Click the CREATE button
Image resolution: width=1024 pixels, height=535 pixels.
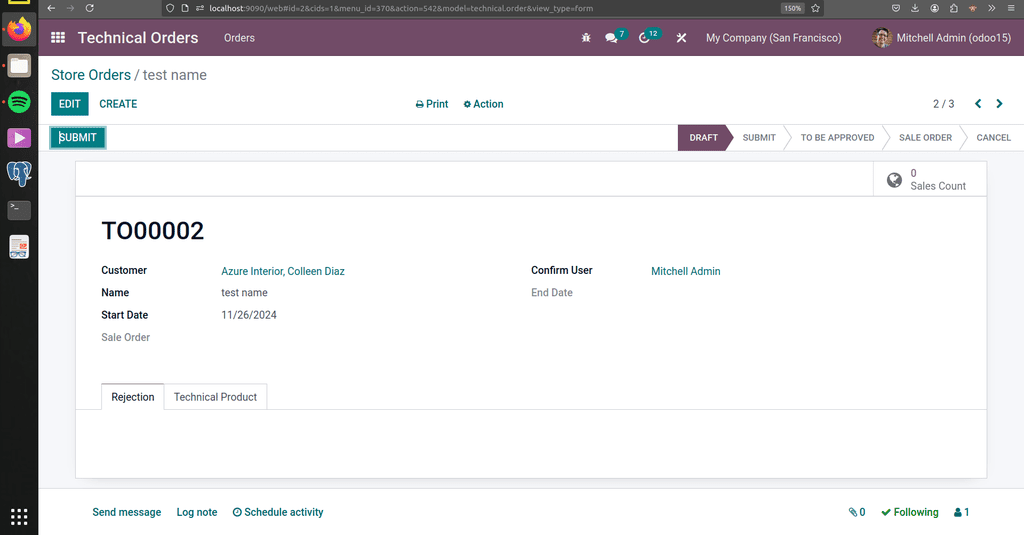tap(118, 104)
